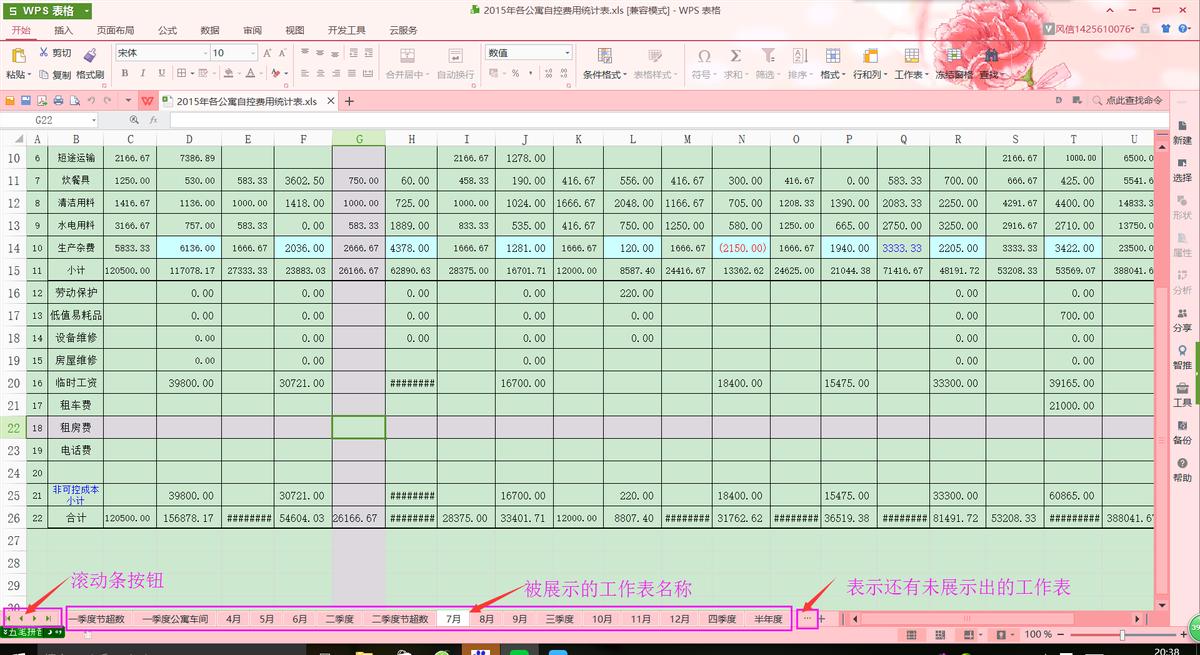Image resolution: width=1200 pixels, height=655 pixels.
Task: Toggle italic formatting
Action: [x=143, y=74]
